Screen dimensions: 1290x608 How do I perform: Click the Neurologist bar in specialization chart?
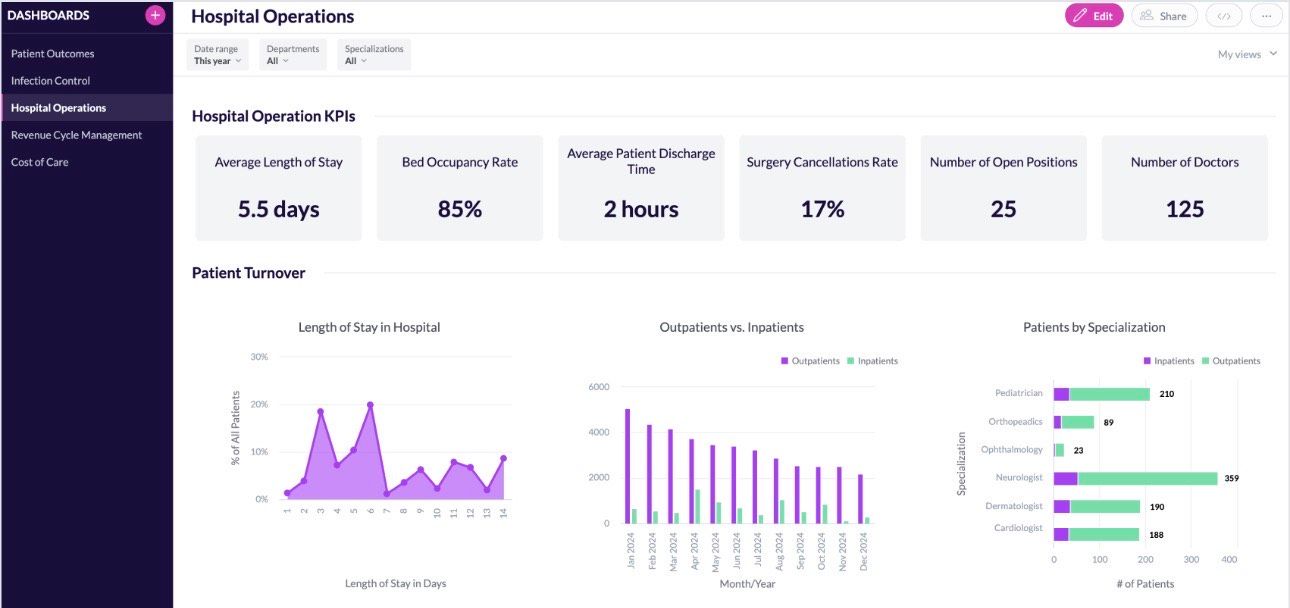point(1135,478)
